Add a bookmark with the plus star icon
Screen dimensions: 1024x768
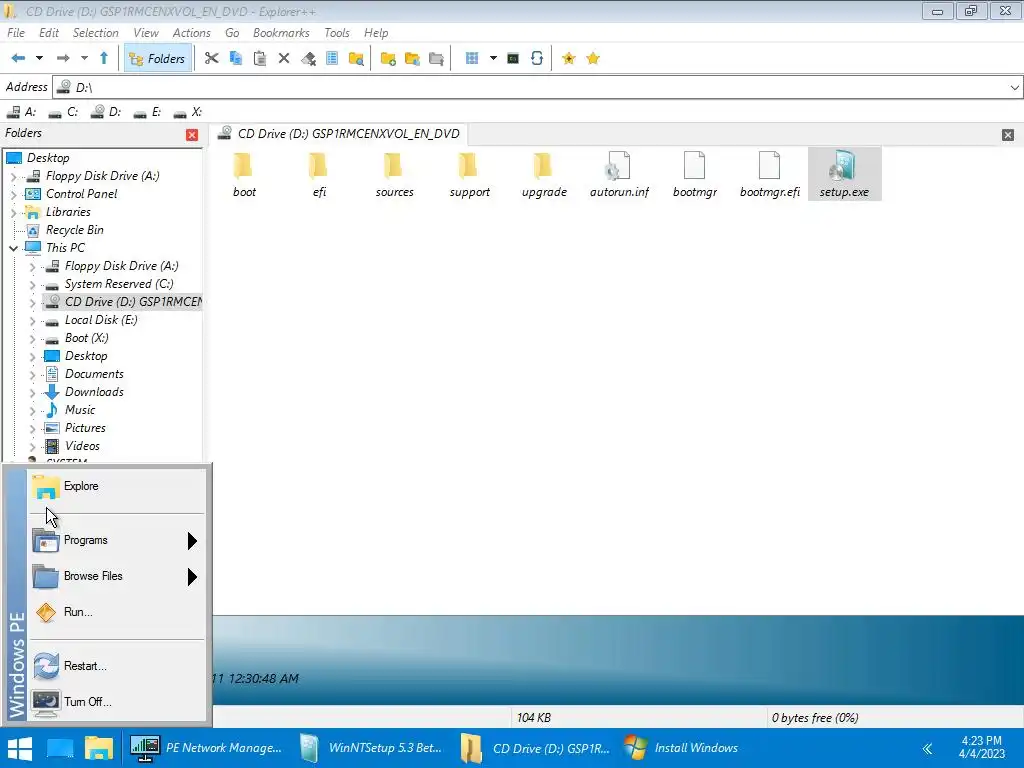tap(569, 58)
